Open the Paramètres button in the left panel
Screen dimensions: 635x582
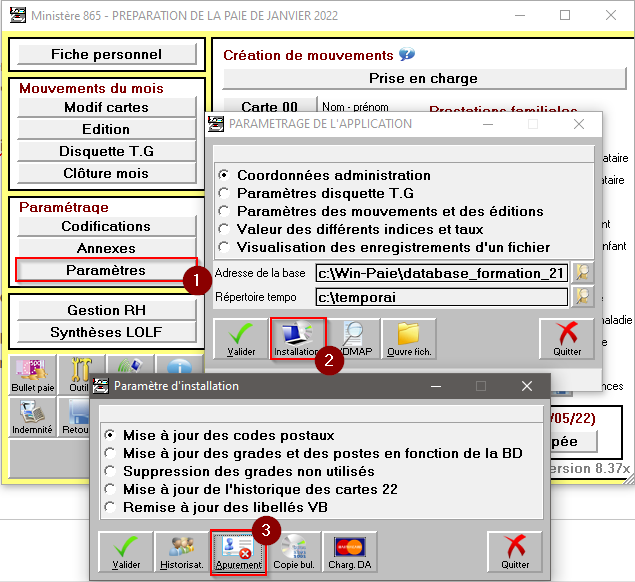[106, 270]
